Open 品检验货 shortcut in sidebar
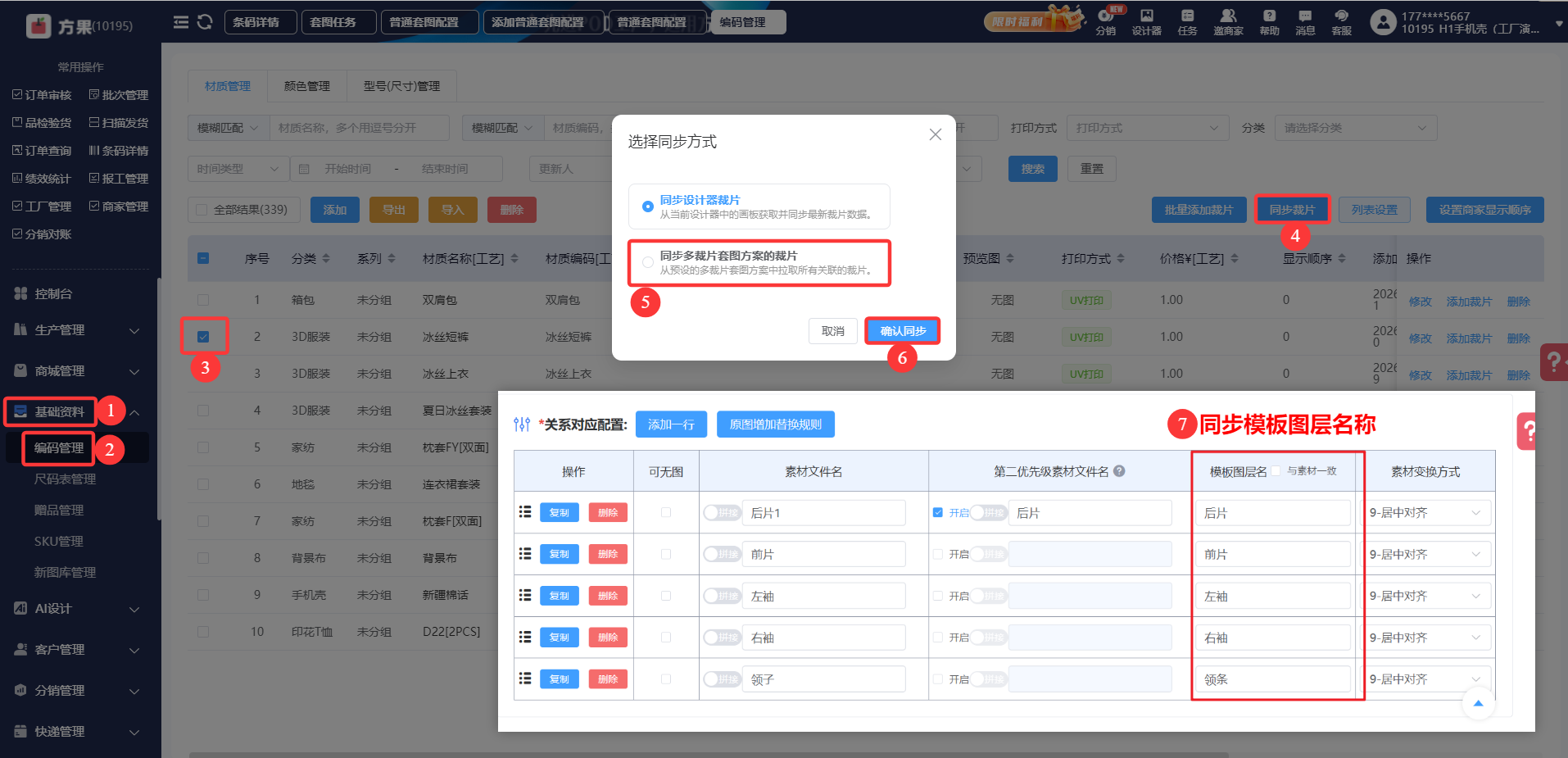 pos(42,123)
